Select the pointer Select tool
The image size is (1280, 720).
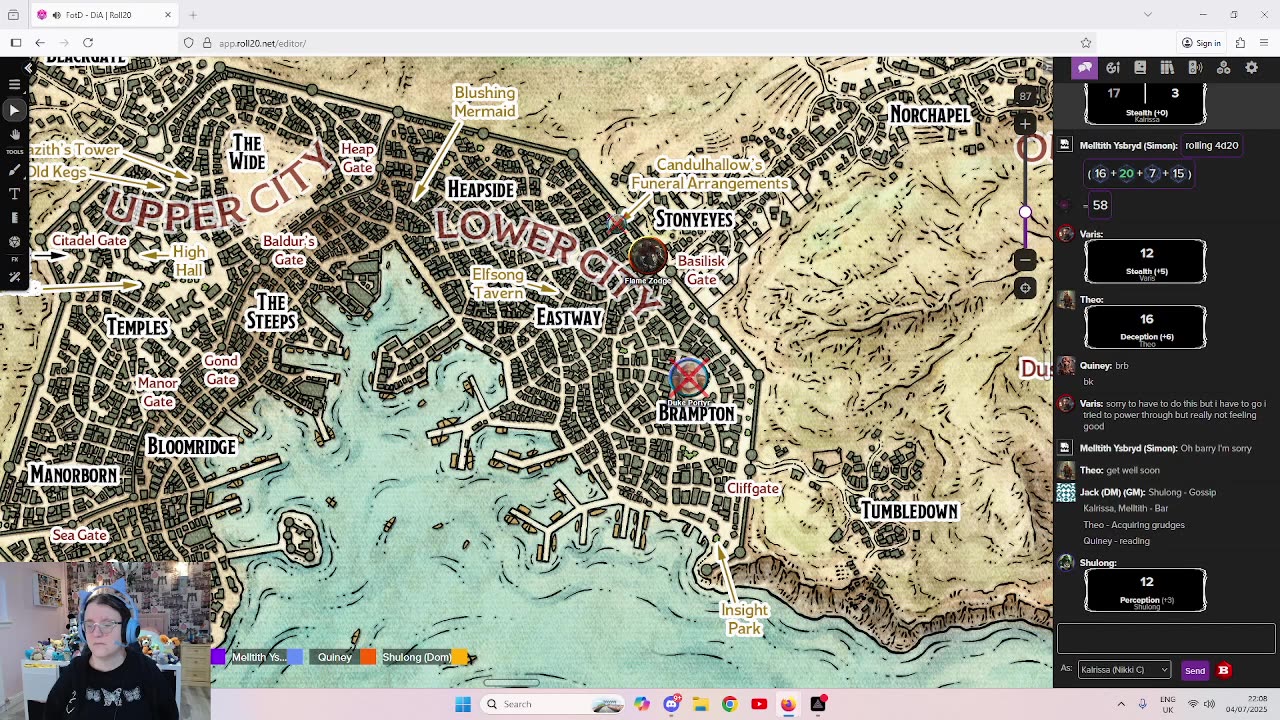[15, 109]
